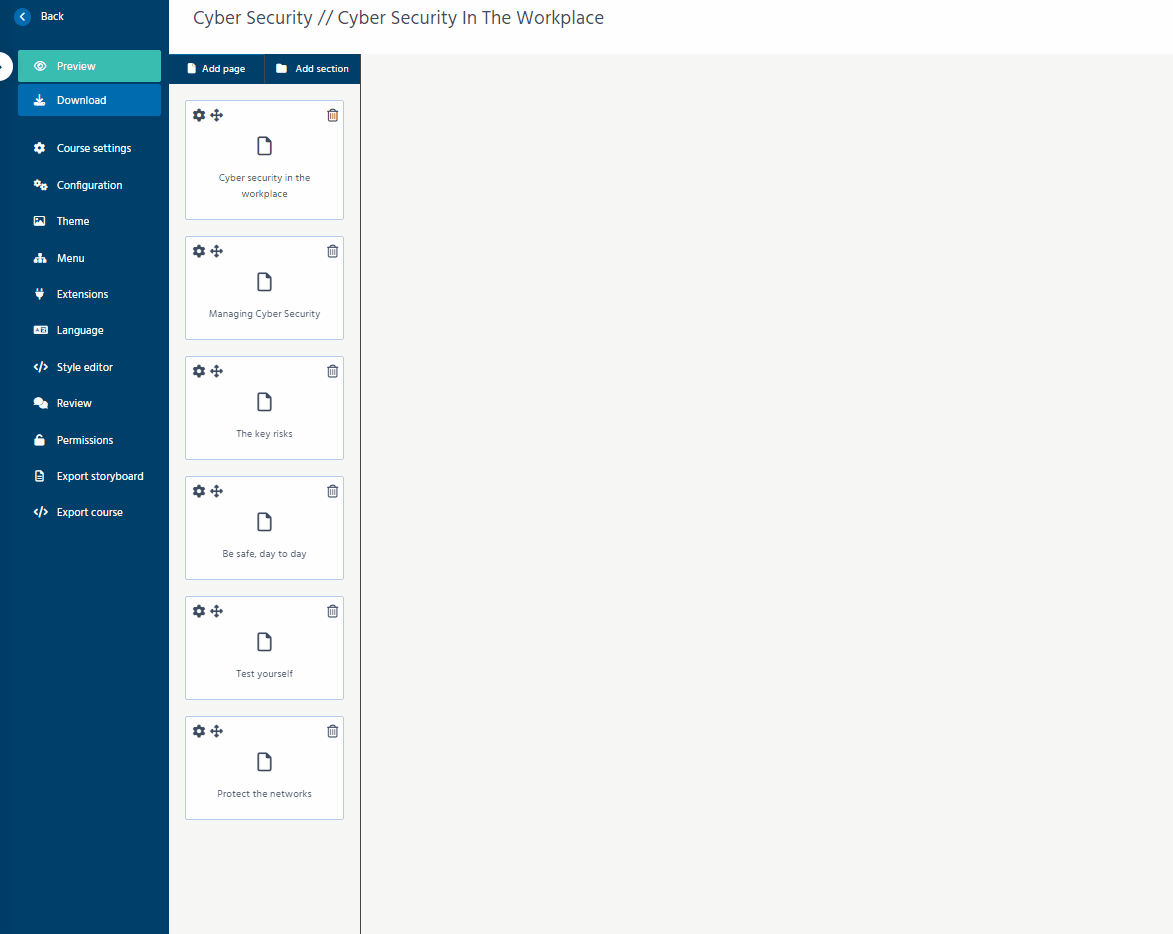Viewport: 1173px width, 934px height.
Task: Click move handle on 'Protect the networks' card
Action: pos(217,731)
